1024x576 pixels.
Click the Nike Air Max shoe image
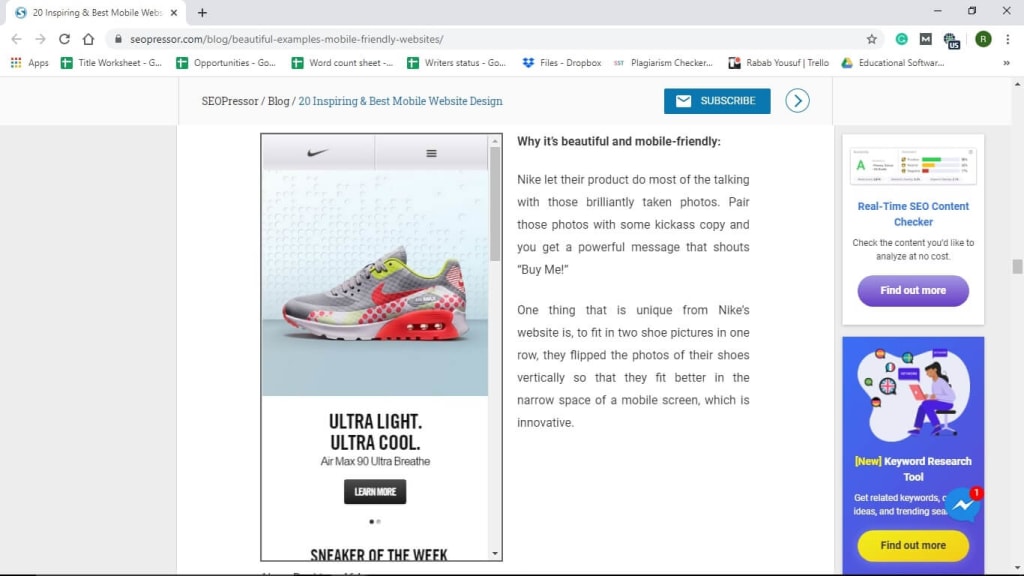point(375,295)
